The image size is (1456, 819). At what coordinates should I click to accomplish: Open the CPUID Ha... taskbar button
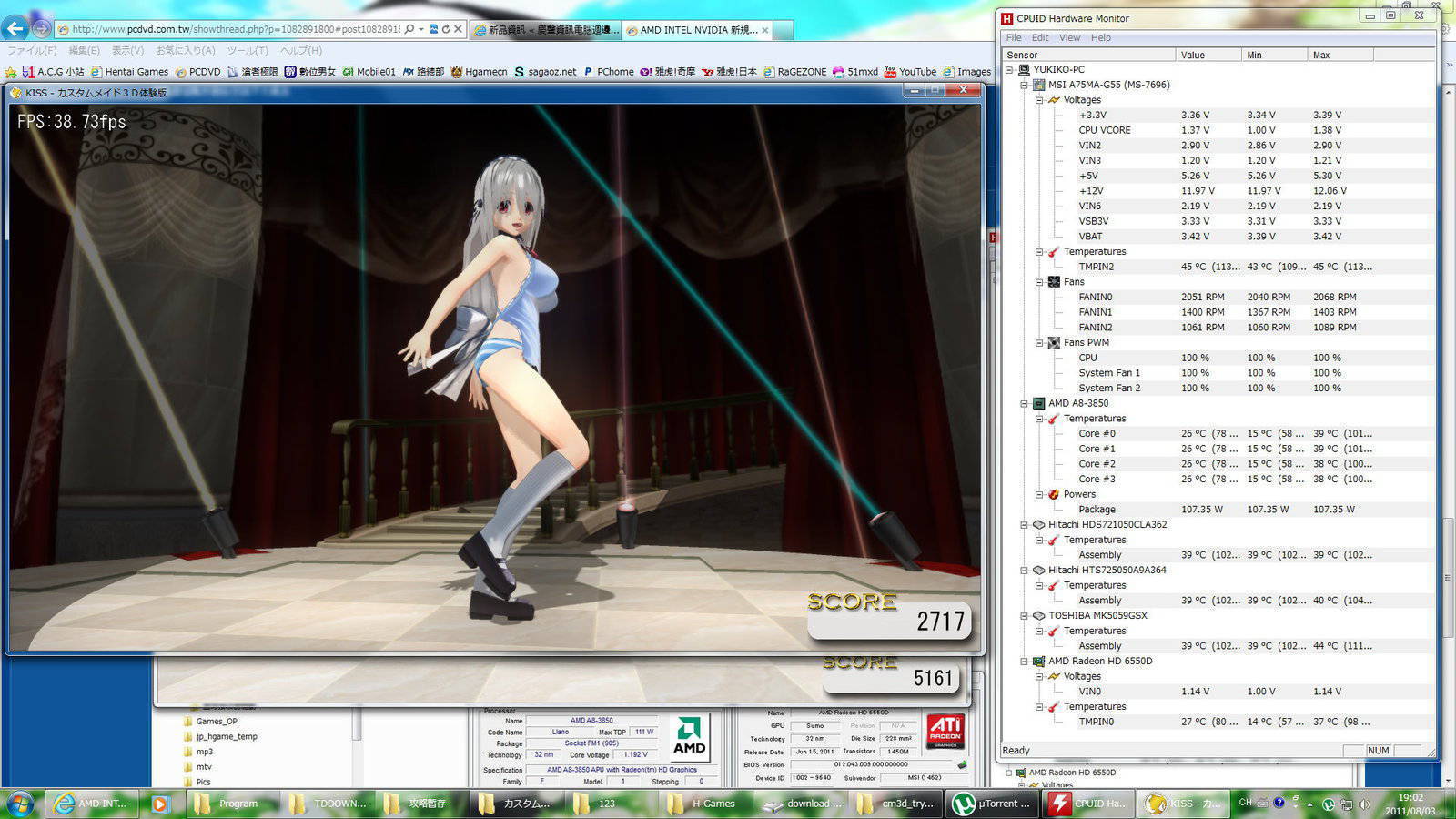pyautogui.click(x=1087, y=804)
